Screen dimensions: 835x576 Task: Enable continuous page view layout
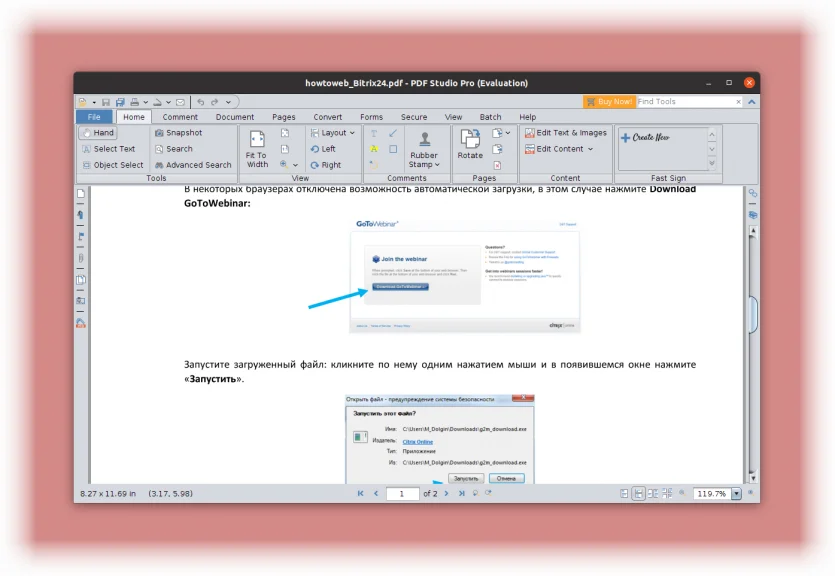click(638, 493)
